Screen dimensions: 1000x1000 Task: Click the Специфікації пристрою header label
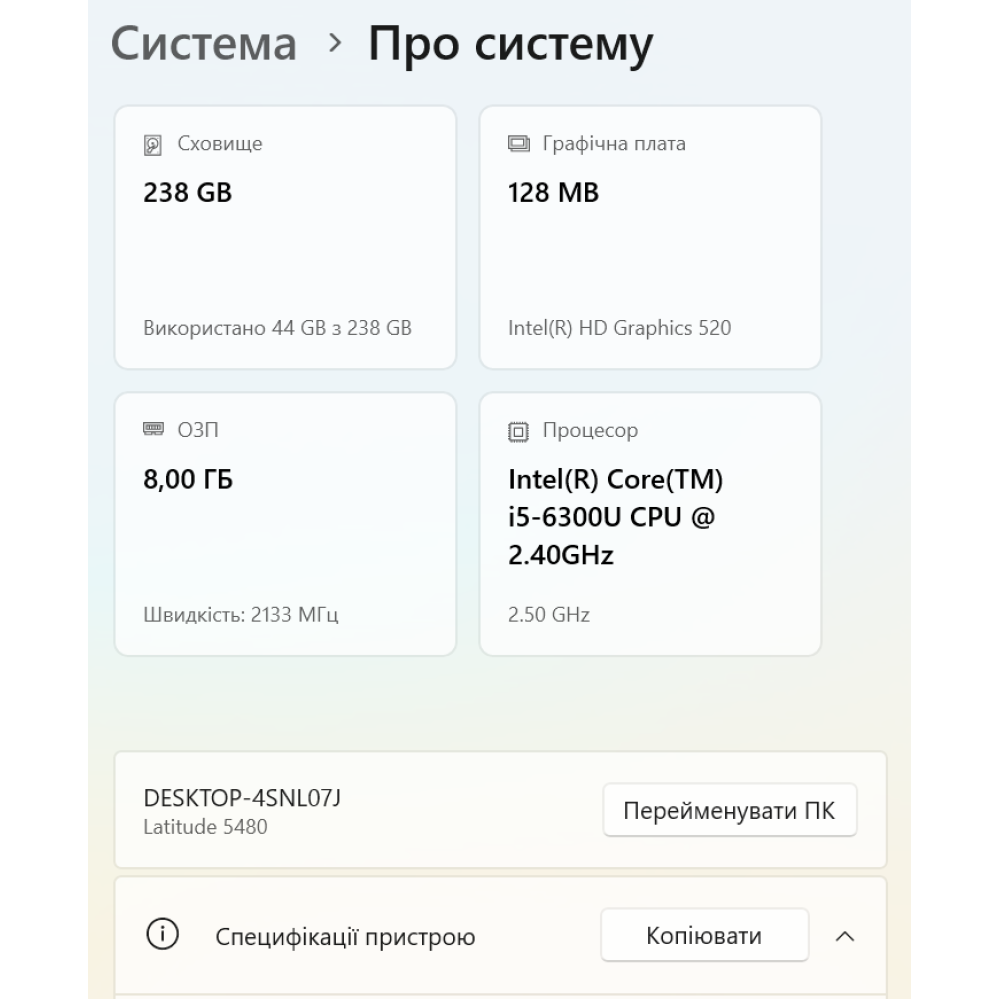(345, 937)
